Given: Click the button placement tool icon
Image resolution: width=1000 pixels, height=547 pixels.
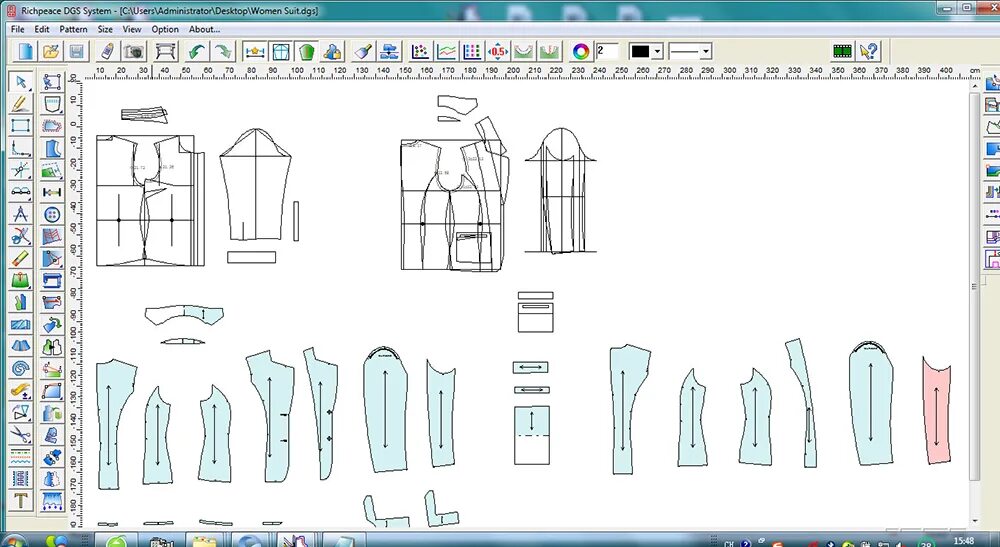Looking at the screenshot, I should (x=52, y=214).
